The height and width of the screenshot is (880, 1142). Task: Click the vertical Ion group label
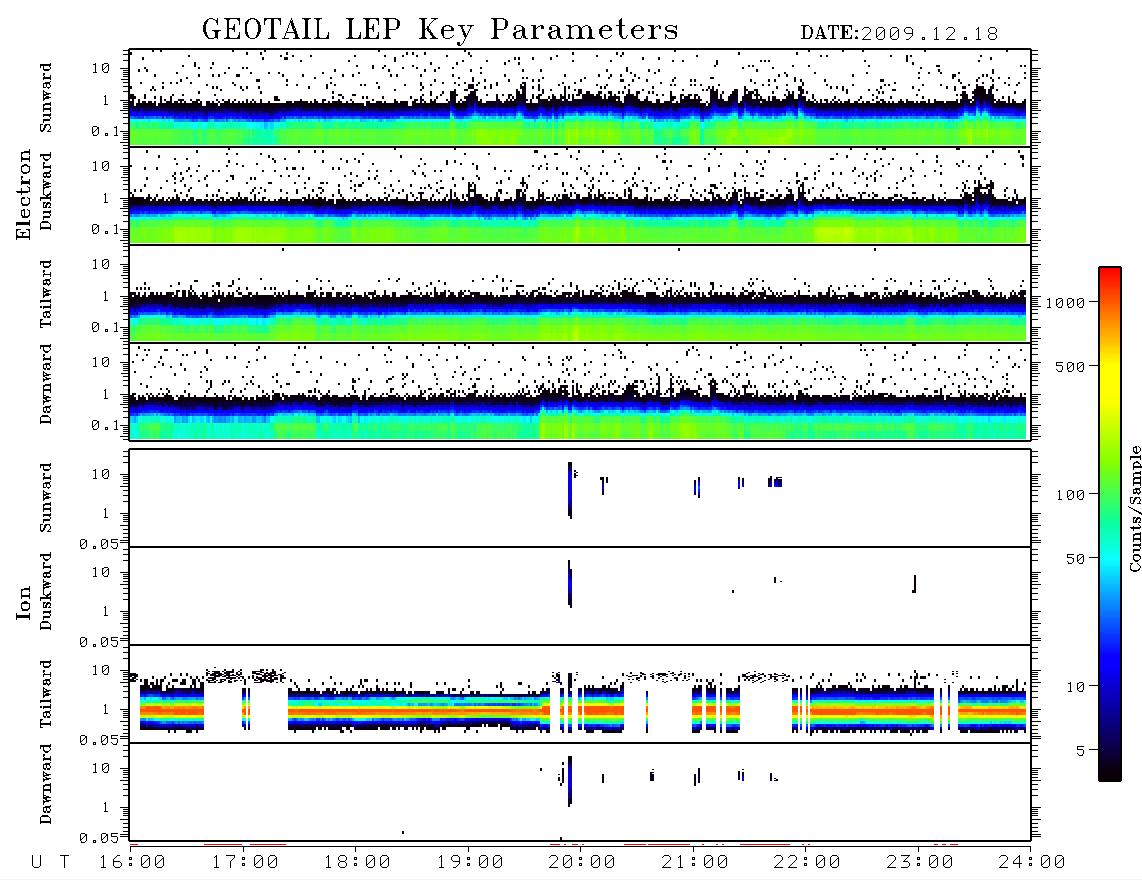pyautogui.click(x=24, y=602)
